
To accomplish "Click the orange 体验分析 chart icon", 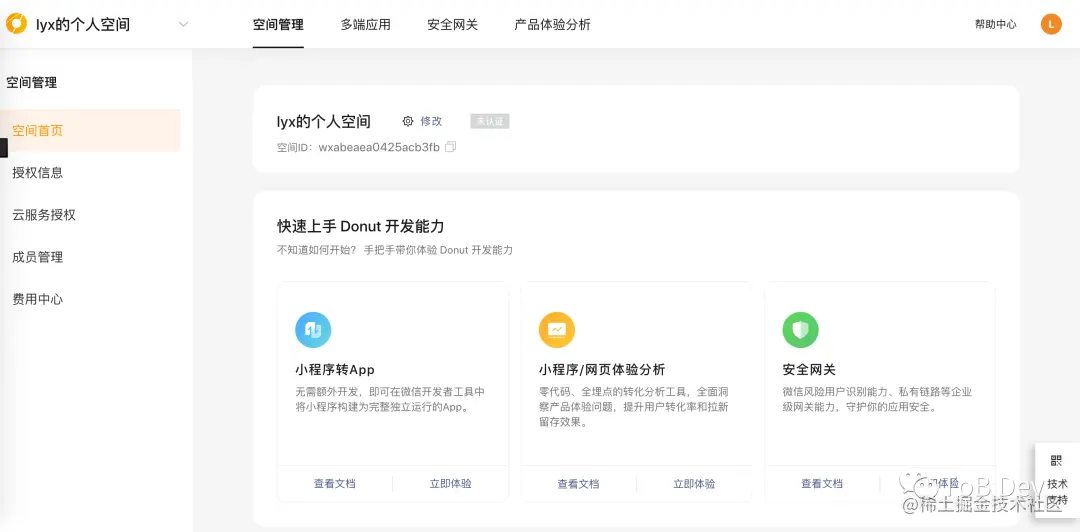I will pos(557,330).
